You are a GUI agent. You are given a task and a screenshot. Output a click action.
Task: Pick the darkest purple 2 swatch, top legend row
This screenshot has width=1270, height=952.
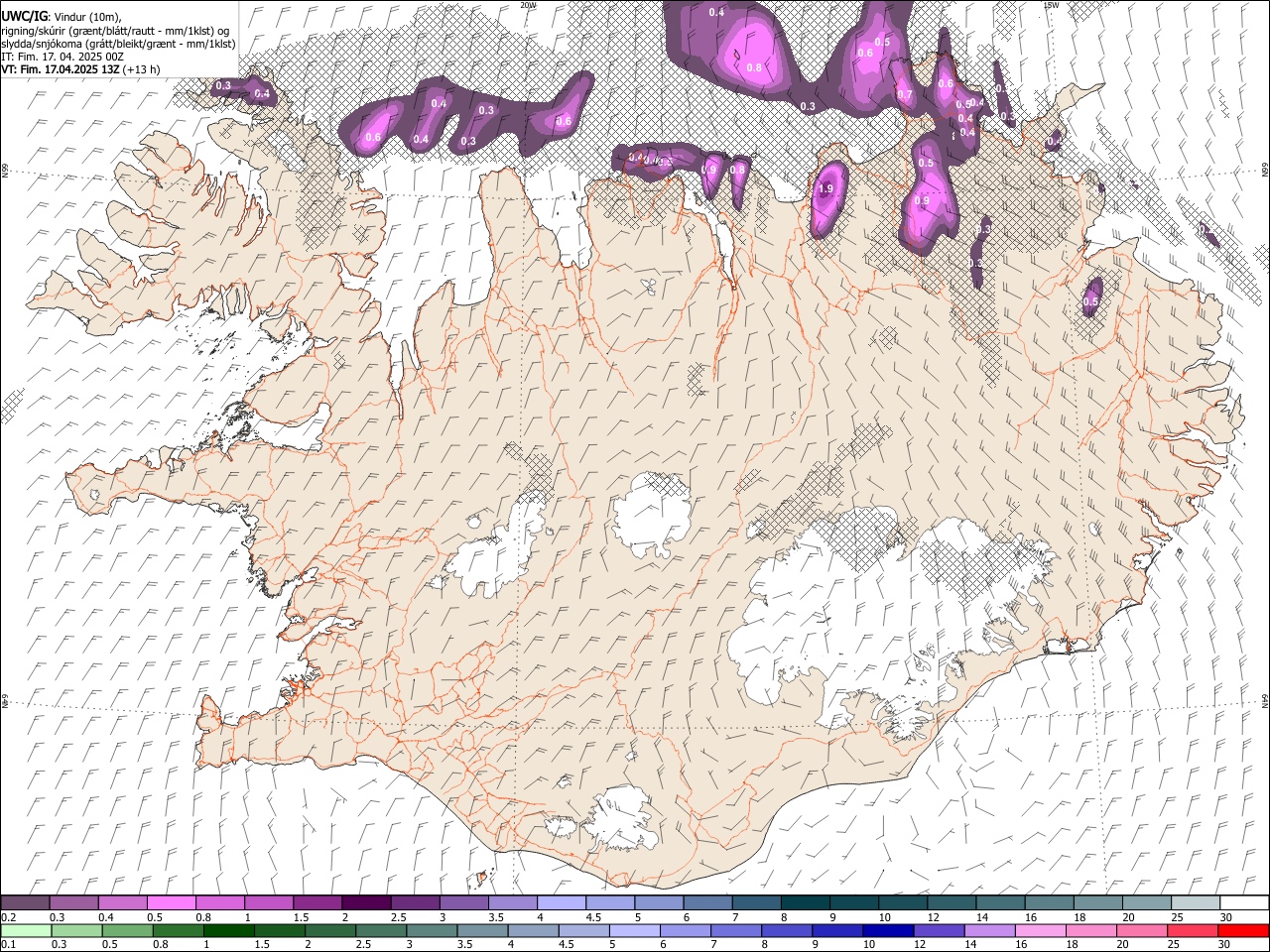tap(365, 903)
